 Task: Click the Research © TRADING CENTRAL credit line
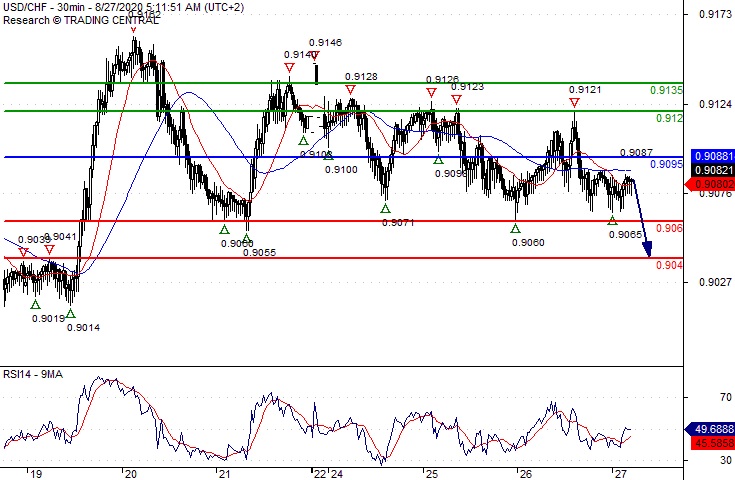coord(81,20)
